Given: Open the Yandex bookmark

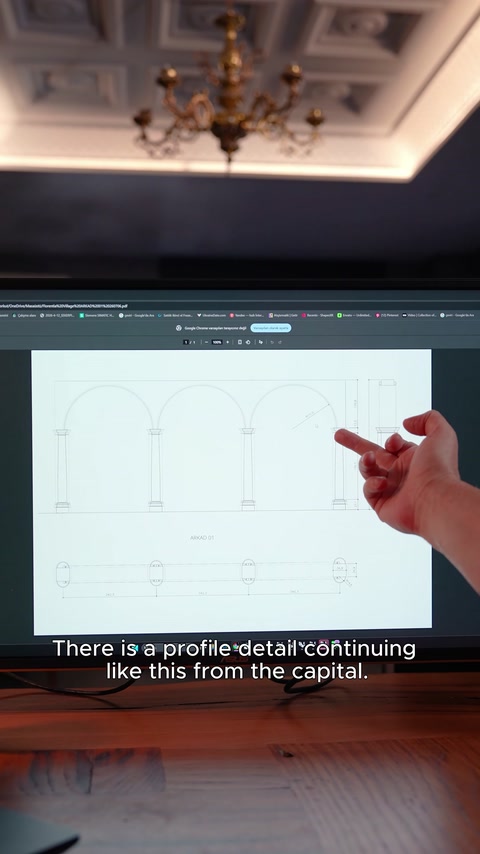Looking at the screenshot, I should point(247,315).
